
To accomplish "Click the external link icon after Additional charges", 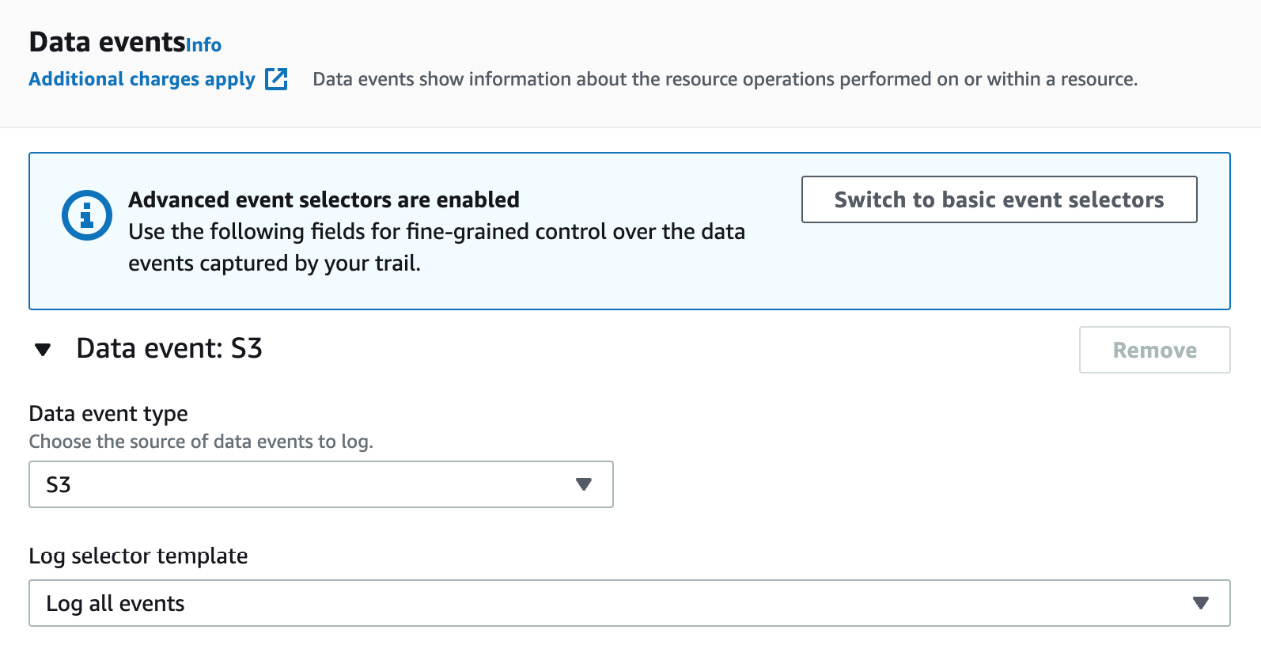I will (277, 79).
